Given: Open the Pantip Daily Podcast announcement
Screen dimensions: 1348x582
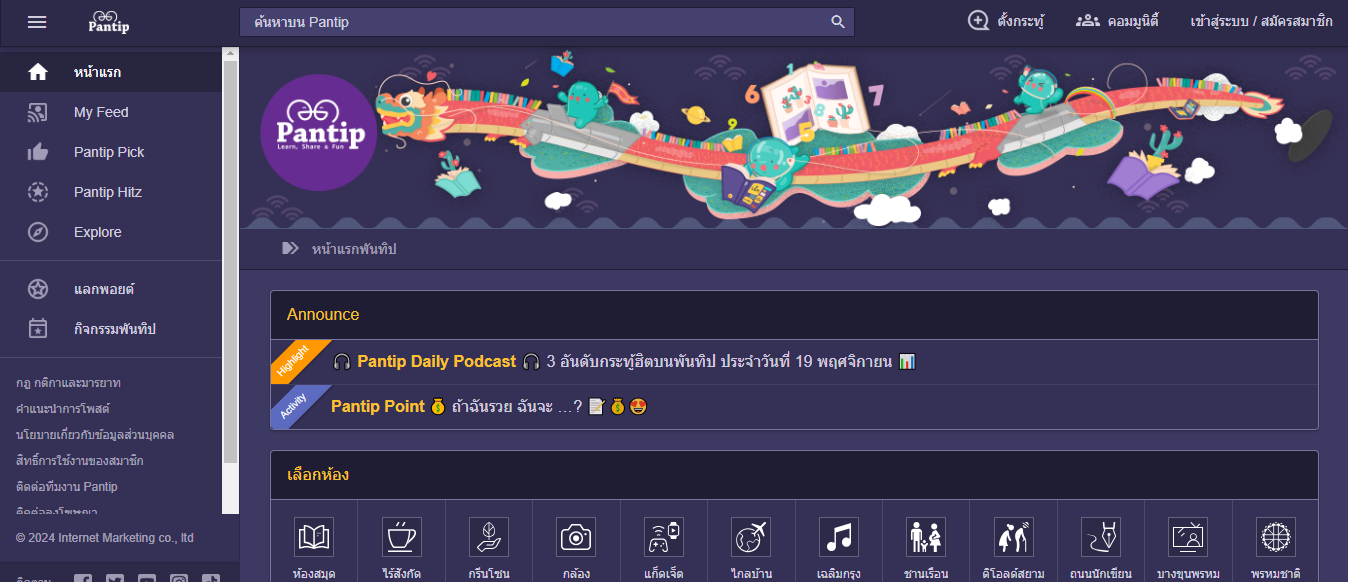Looking at the screenshot, I should click(624, 362).
